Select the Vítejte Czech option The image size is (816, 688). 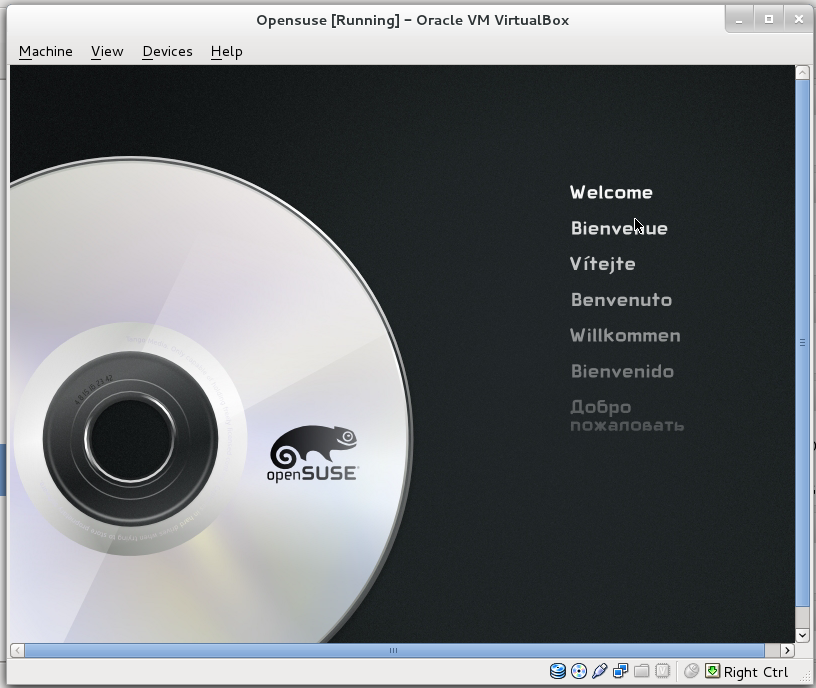click(602, 263)
